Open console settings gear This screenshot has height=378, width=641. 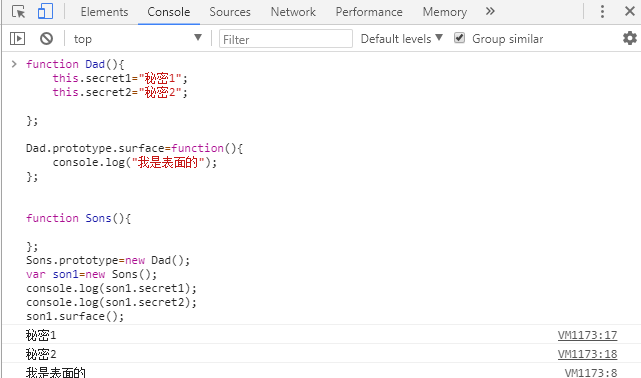[630, 38]
